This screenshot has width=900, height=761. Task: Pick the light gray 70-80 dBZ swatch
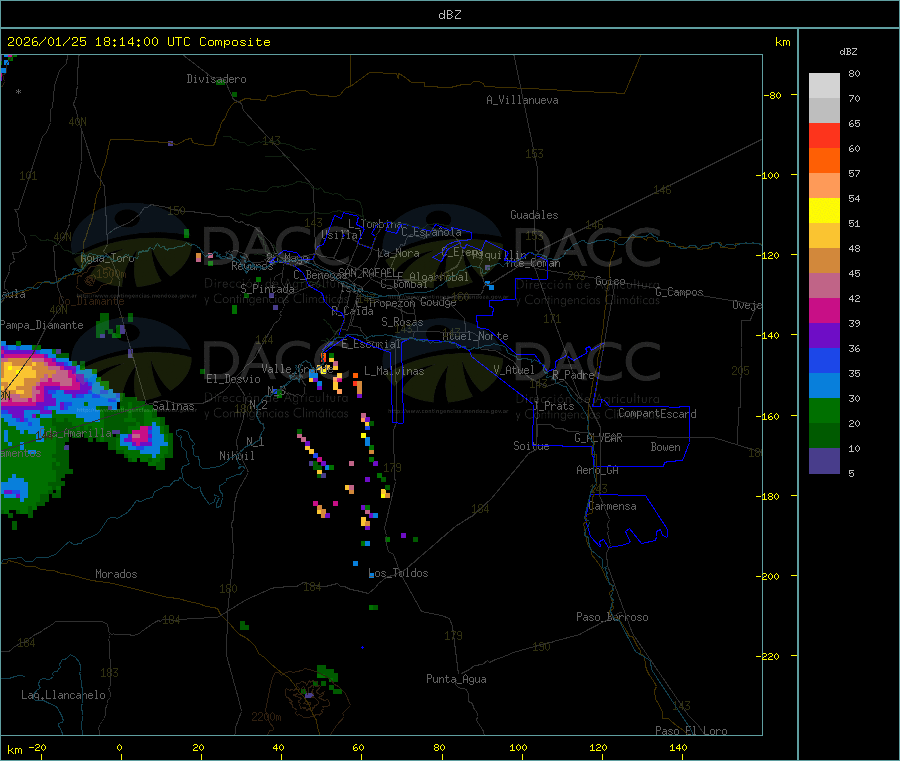pos(824,86)
